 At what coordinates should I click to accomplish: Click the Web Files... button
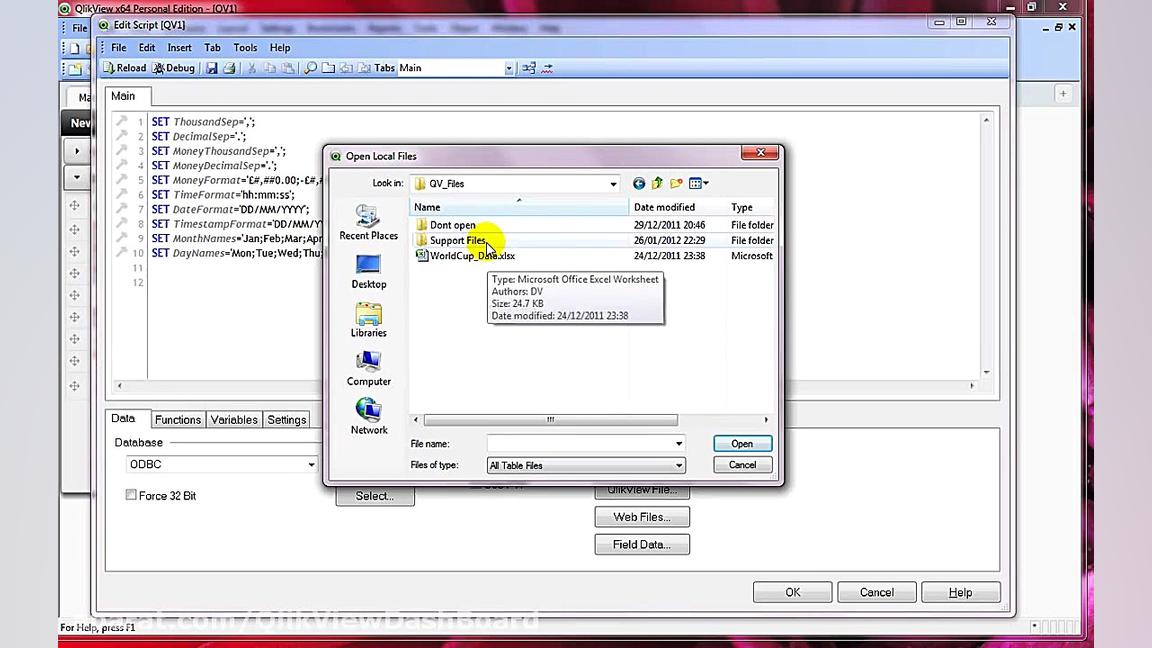tap(642, 516)
